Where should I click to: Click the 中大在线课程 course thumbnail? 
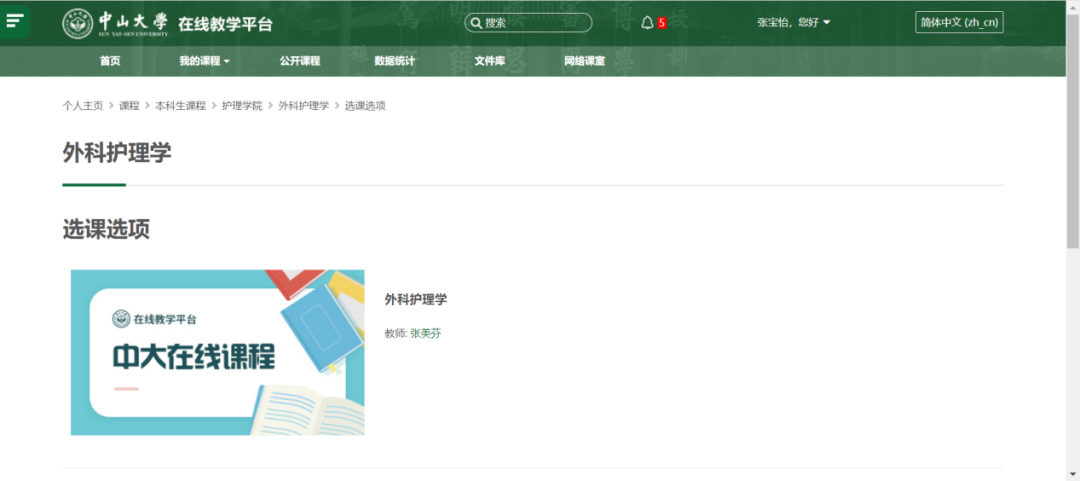(217, 352)
